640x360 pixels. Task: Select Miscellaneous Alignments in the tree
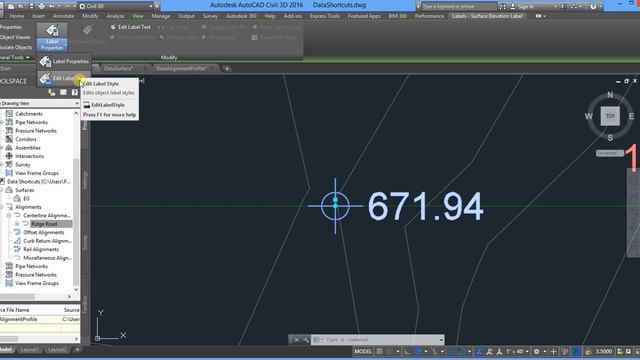[47, 258]
